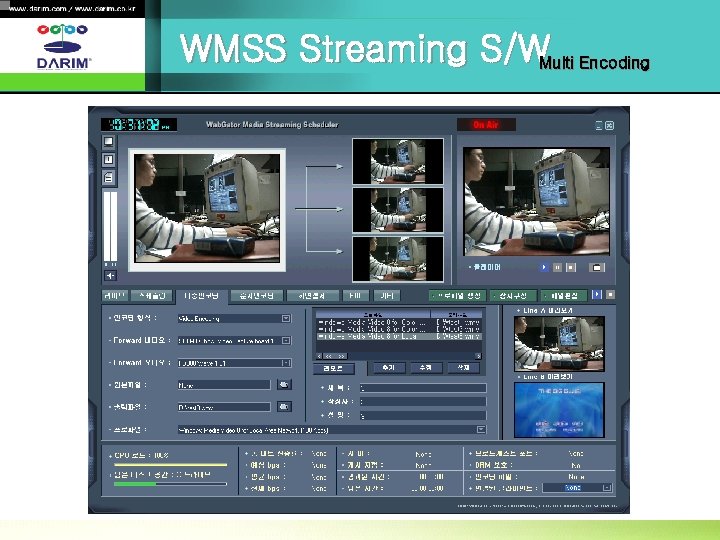
Task: Select the bottom encoded output preview
Action: (398, 259)
